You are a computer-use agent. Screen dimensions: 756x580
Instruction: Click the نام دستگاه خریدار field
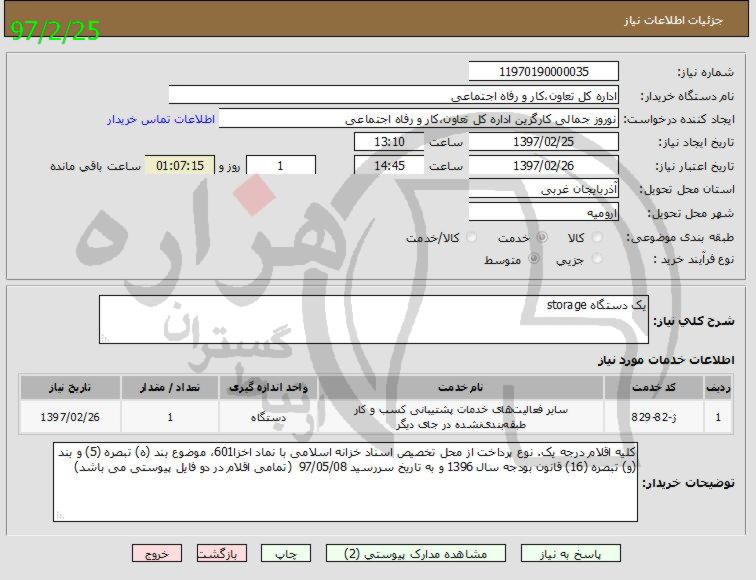(x=393, y=95)
